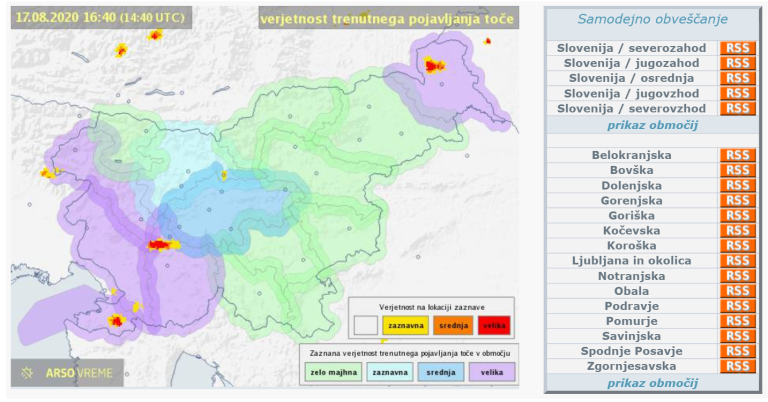This screenshot has height=402, width=768.
Task: Select purple 'velika' area legend box
Action: (490, 372)
